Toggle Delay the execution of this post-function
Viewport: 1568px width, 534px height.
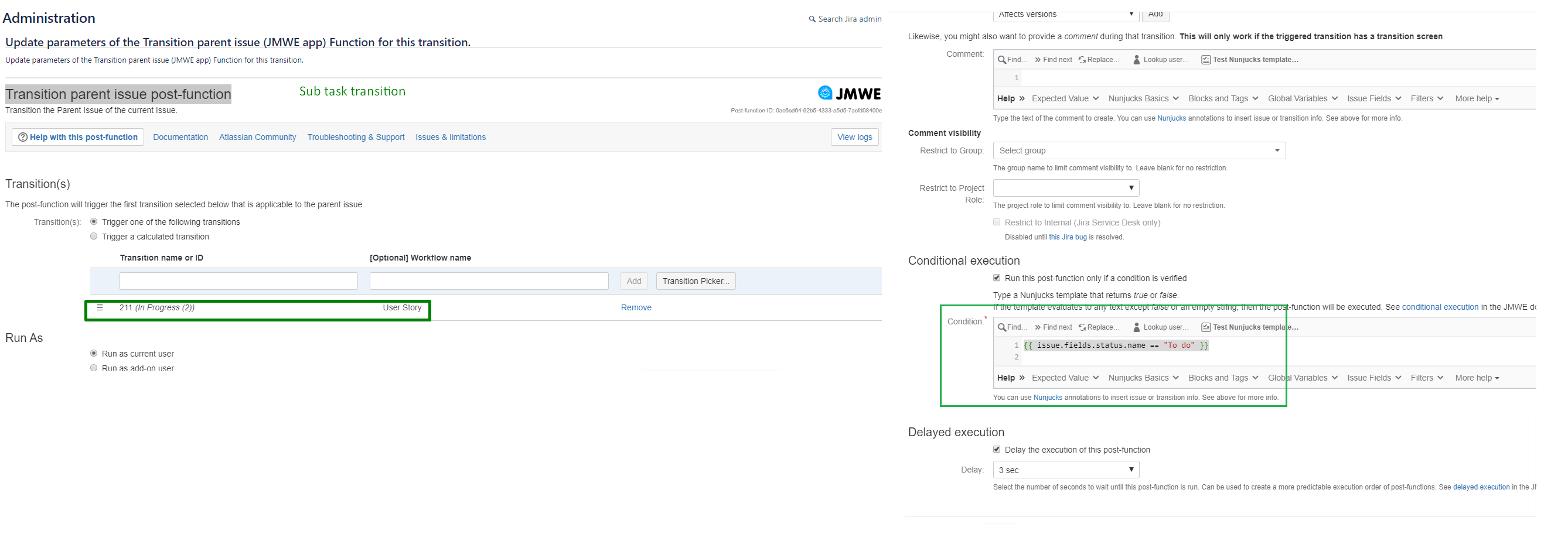tap(997, 450)
